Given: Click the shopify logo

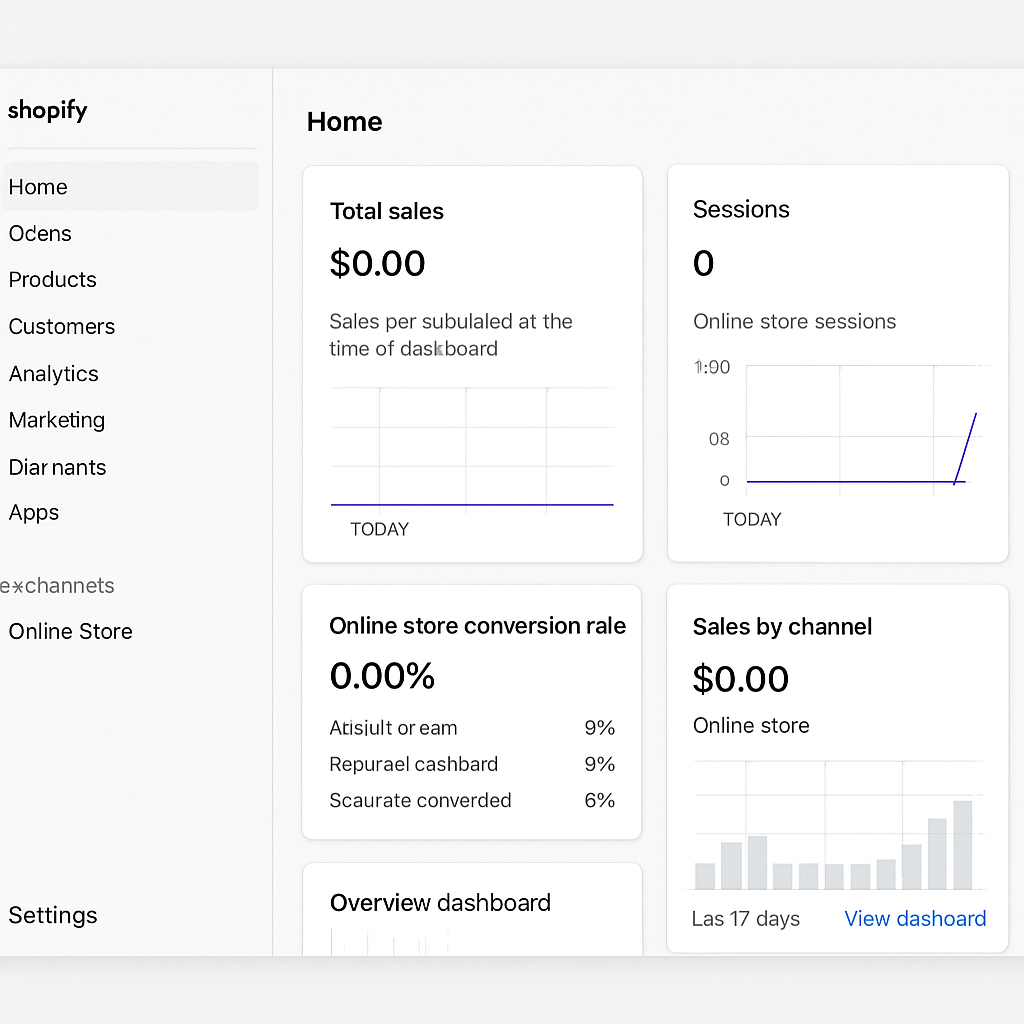Looking at the screenshot, I should (x=47, y=110).
